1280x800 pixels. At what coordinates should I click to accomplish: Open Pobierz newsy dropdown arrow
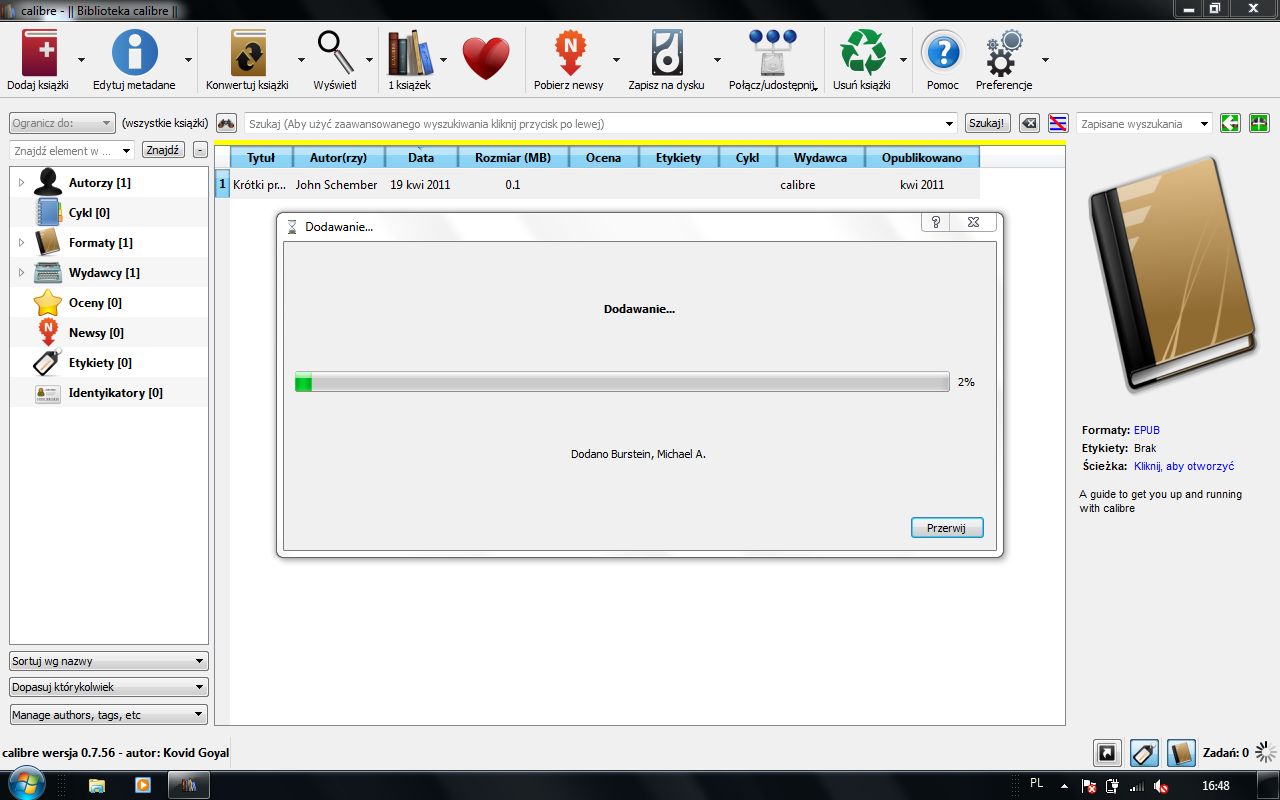[x=617, y=59]
